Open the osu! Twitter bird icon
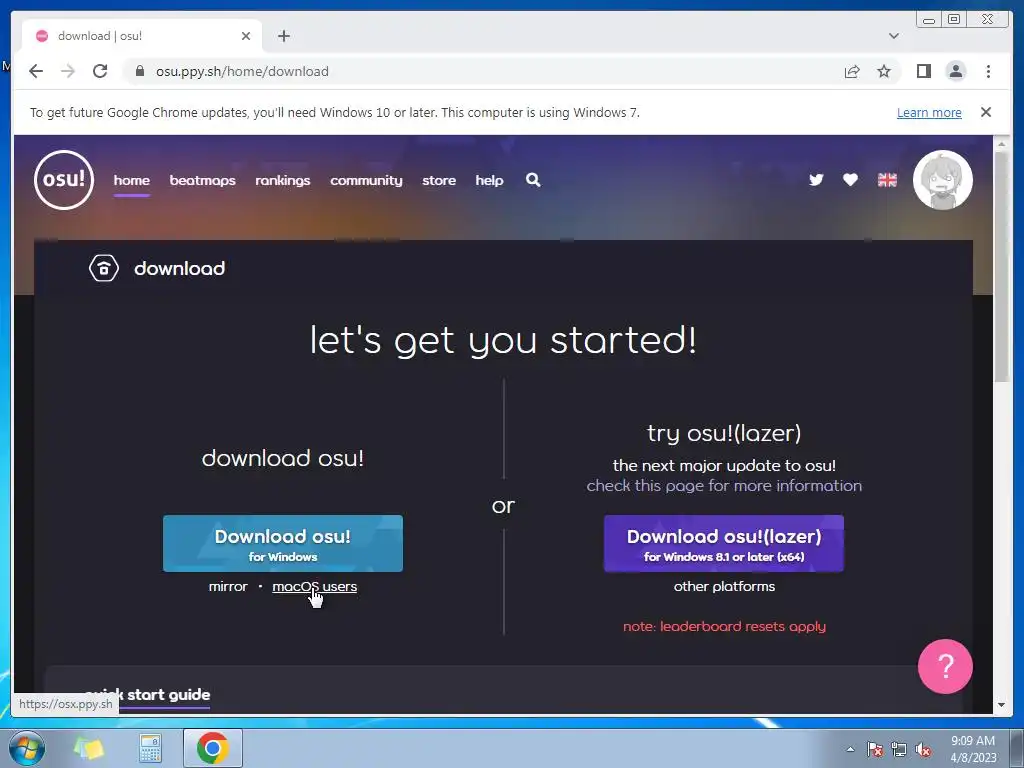Image resolution: width=1024 pixels, height=768 pixels. pos(816,180)
